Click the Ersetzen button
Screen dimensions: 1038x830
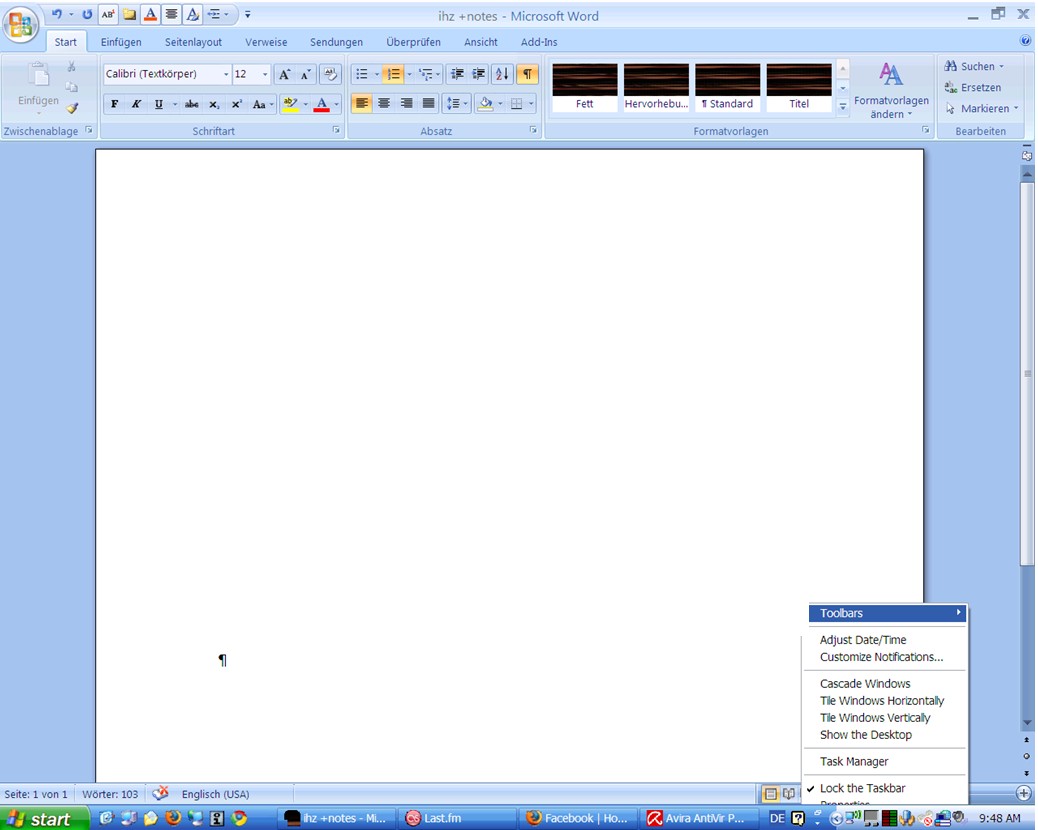point(973,87)
